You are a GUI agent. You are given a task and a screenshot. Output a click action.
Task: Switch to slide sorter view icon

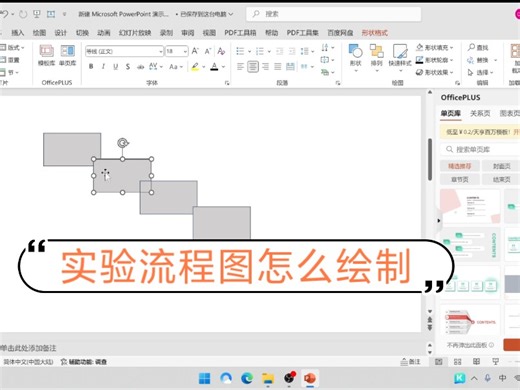click(x=458, y=362)
